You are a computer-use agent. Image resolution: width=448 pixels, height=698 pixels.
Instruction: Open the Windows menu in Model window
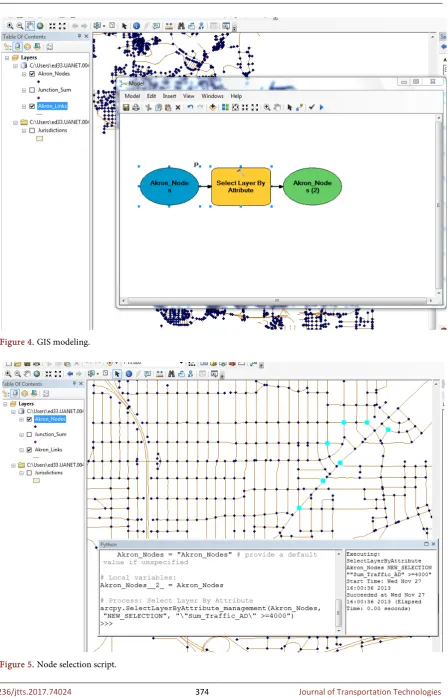click(212, 96)
